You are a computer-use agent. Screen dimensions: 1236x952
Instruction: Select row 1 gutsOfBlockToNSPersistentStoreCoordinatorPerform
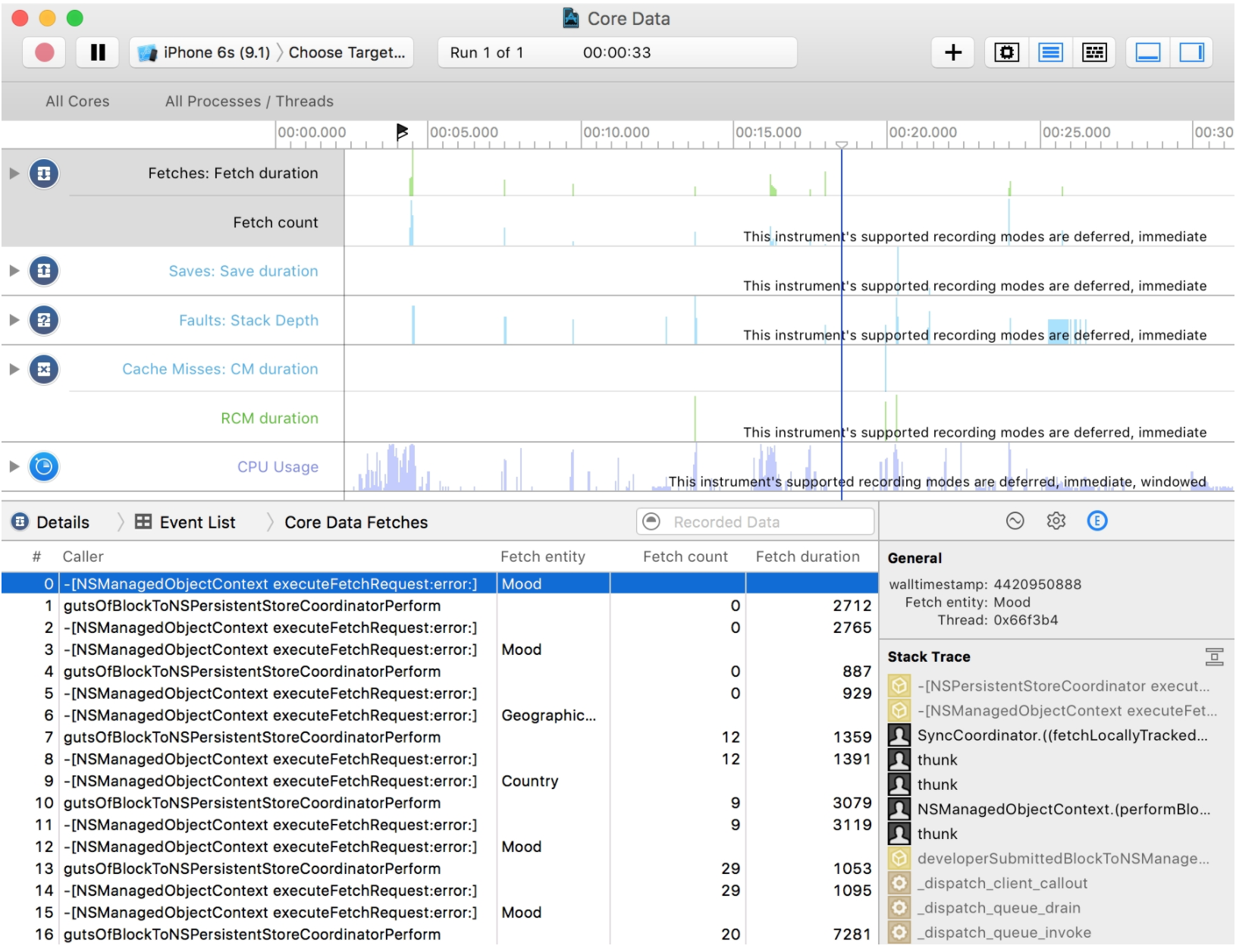point(440,606)
